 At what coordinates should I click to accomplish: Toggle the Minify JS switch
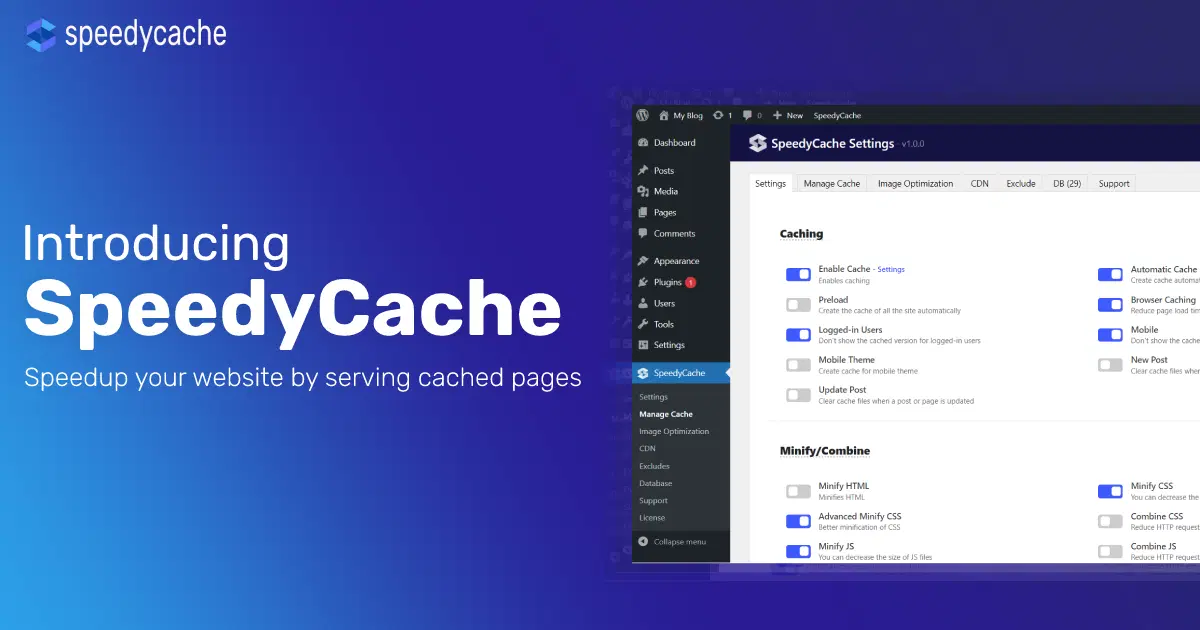[798, 551]
